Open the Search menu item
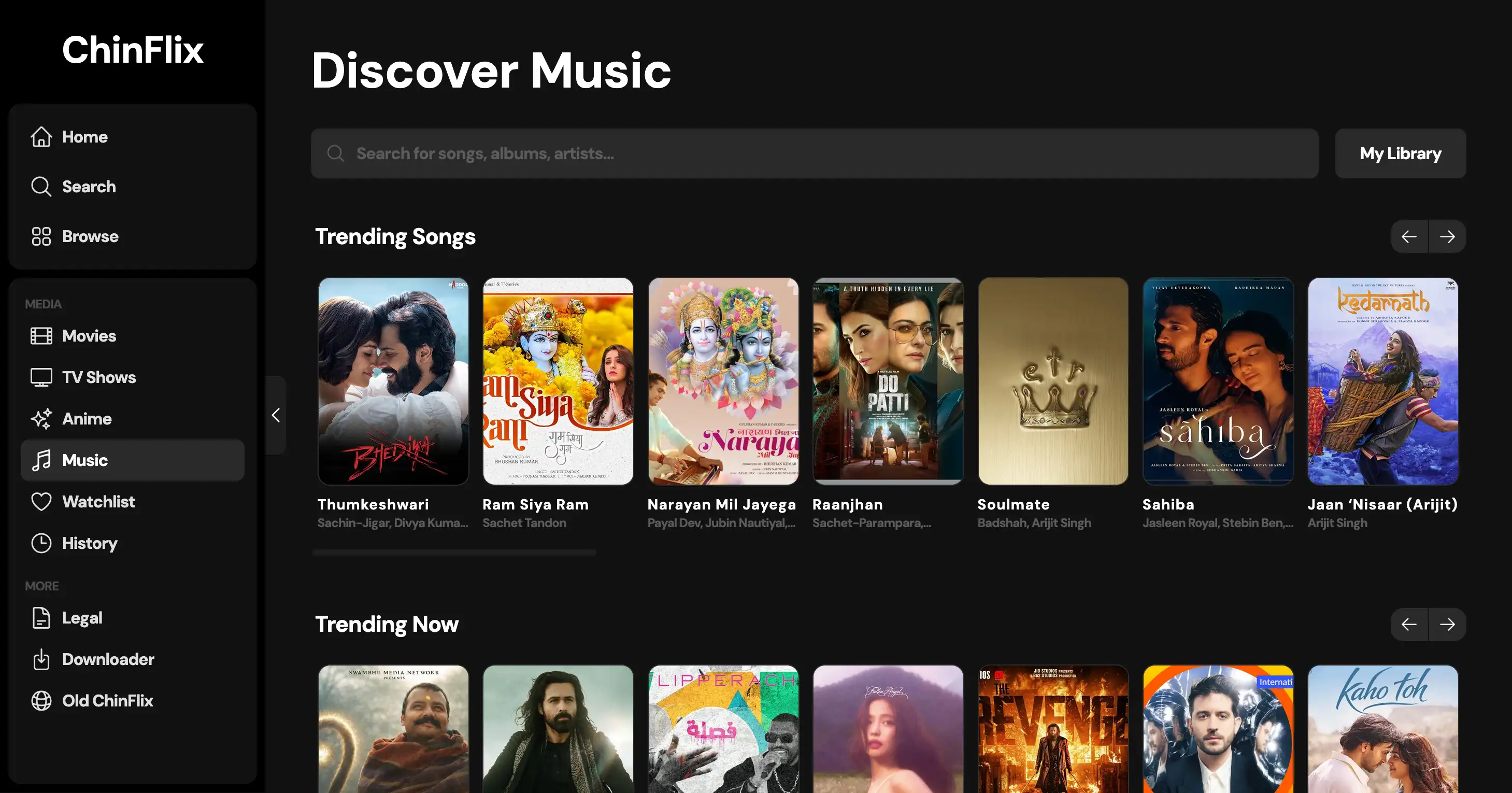 (x=133, y=187)
